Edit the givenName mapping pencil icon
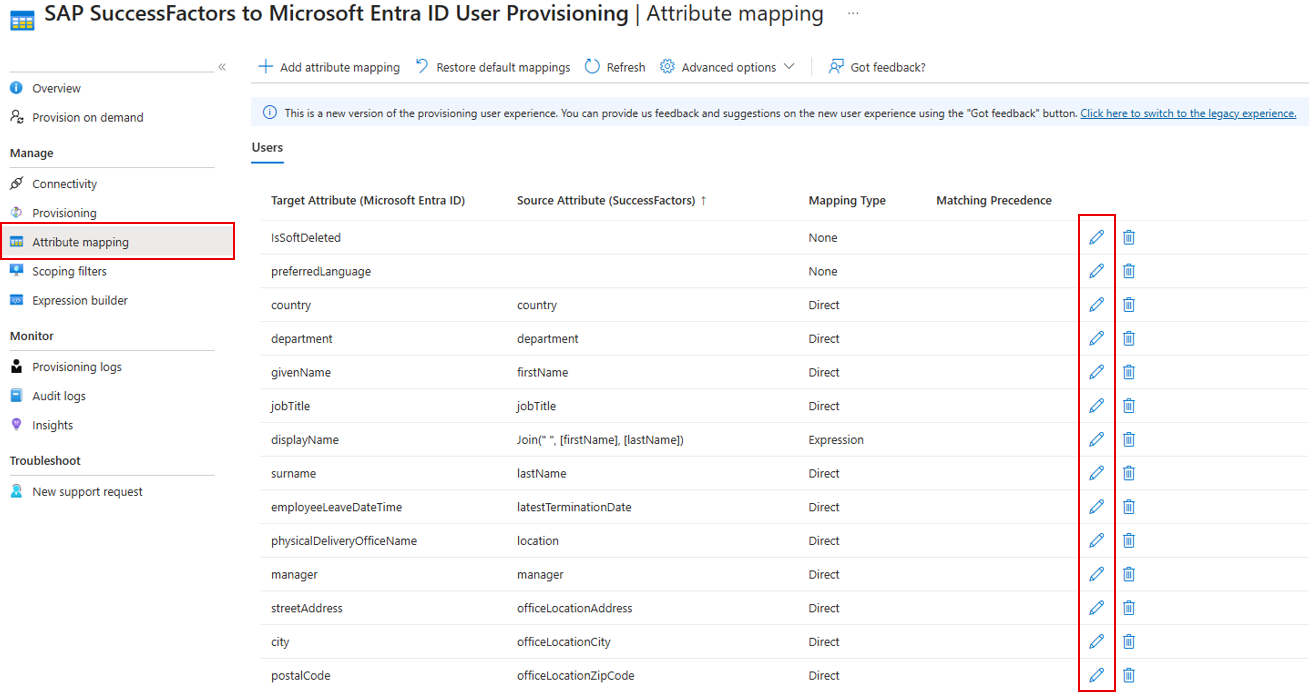 coord(1097,372)
